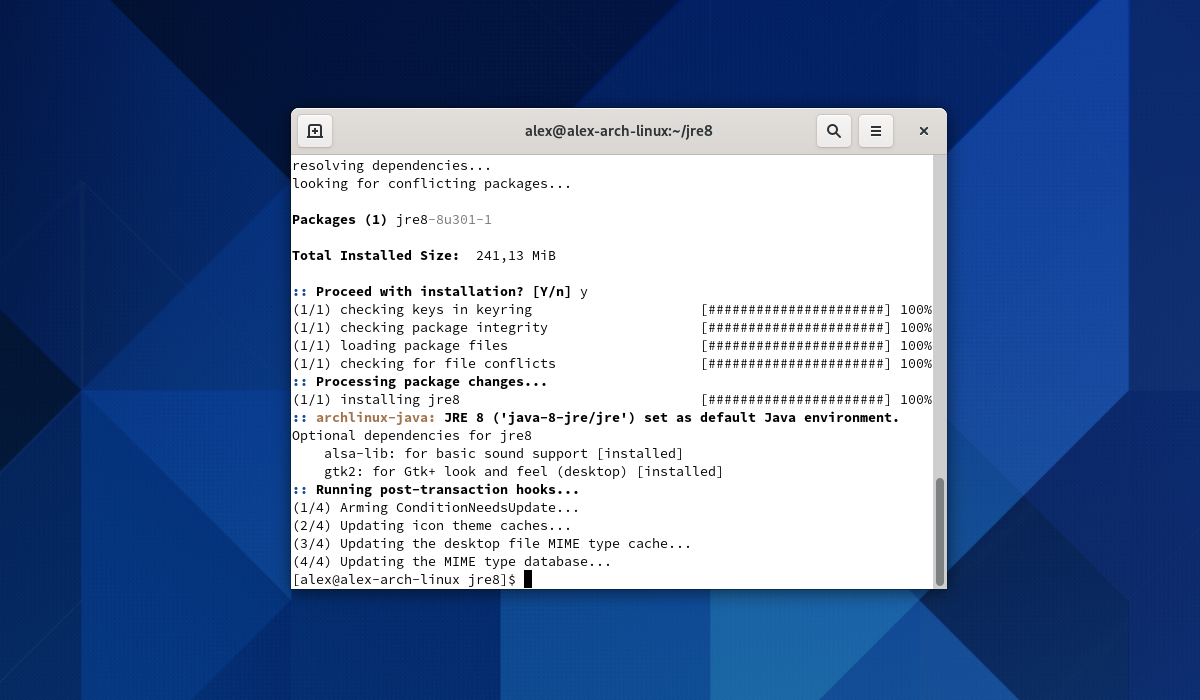Click the 'checking package integrity' line

coord(612,327)
